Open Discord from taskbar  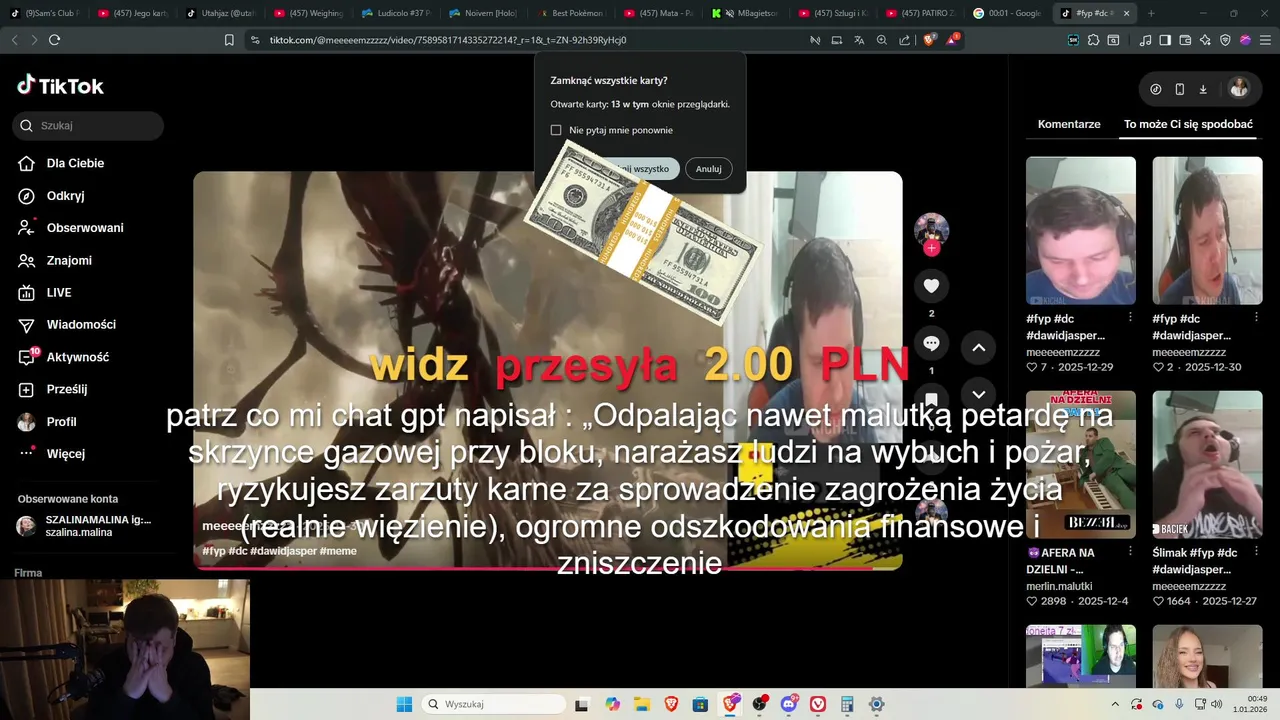tap(790, 704)
